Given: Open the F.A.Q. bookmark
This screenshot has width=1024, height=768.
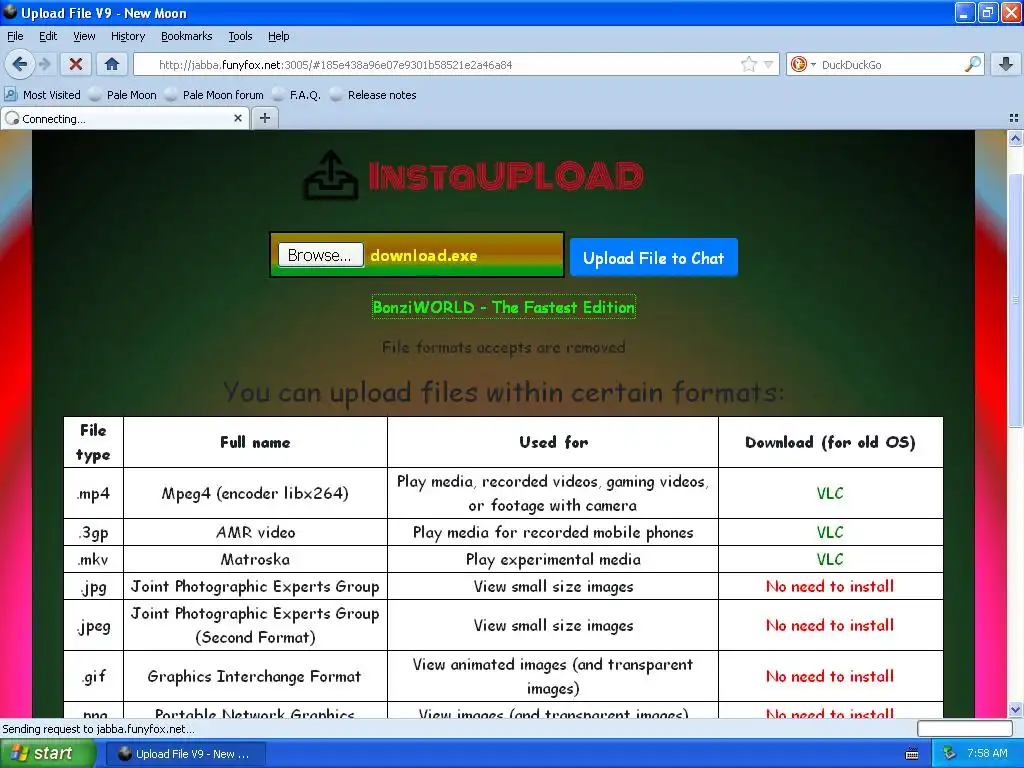Looking at the screenshot, I should point(296,95).
